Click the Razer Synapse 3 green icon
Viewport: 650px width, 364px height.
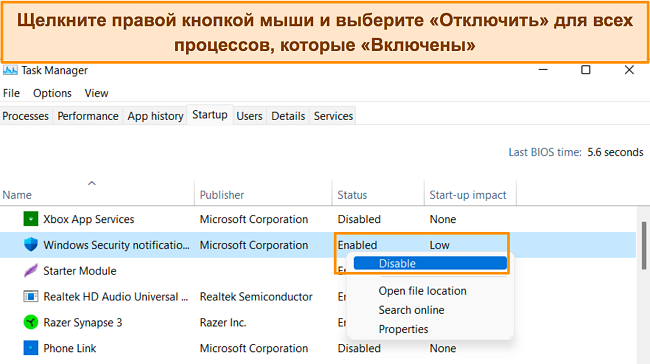pos(31,322)
